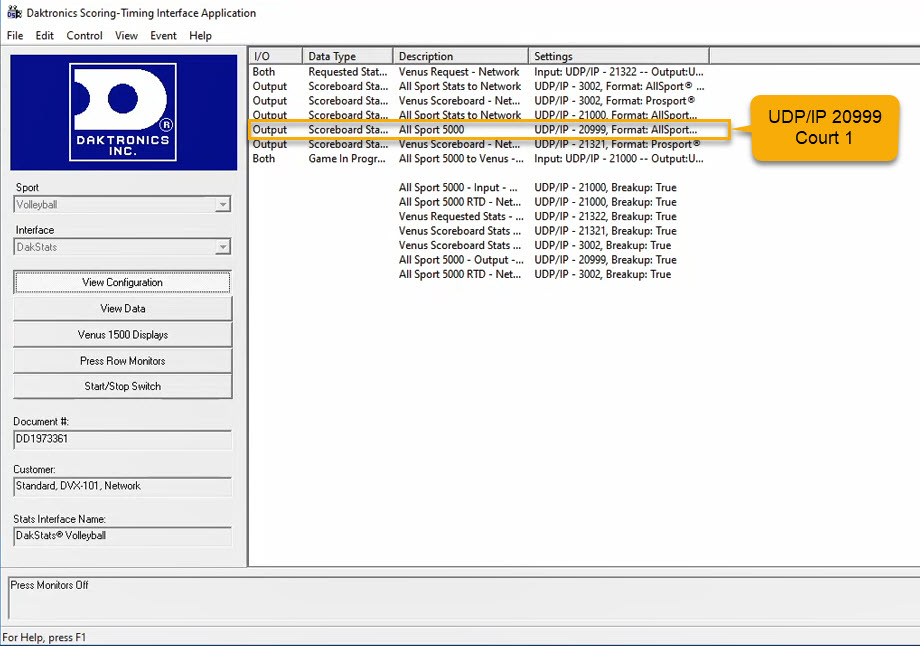Click the Stats Interface Name field
Image resolution: width=920 pixels, height=646 pixels.
point(123,536)
